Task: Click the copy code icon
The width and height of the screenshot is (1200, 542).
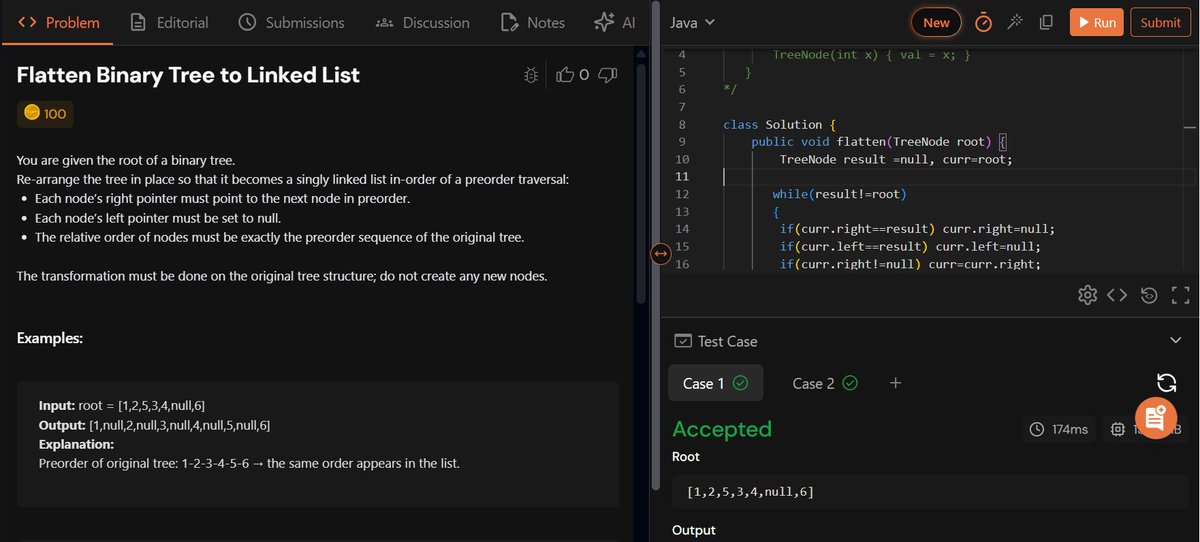Action: [x=1046, y=22]
